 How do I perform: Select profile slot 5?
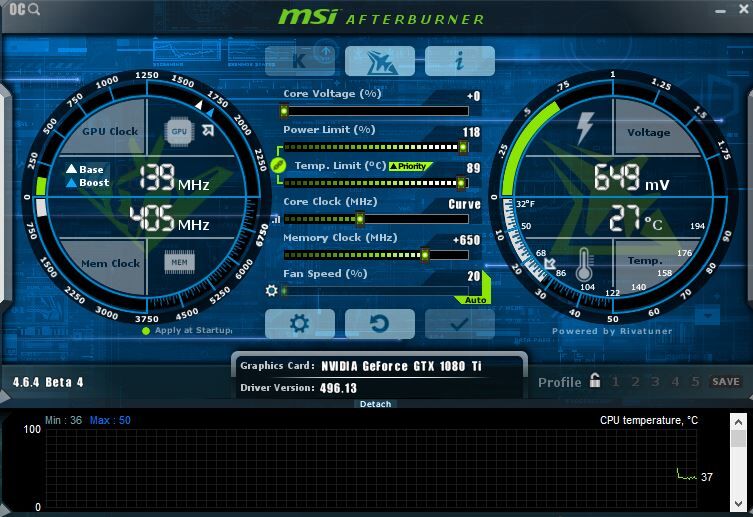coord(695,382)
